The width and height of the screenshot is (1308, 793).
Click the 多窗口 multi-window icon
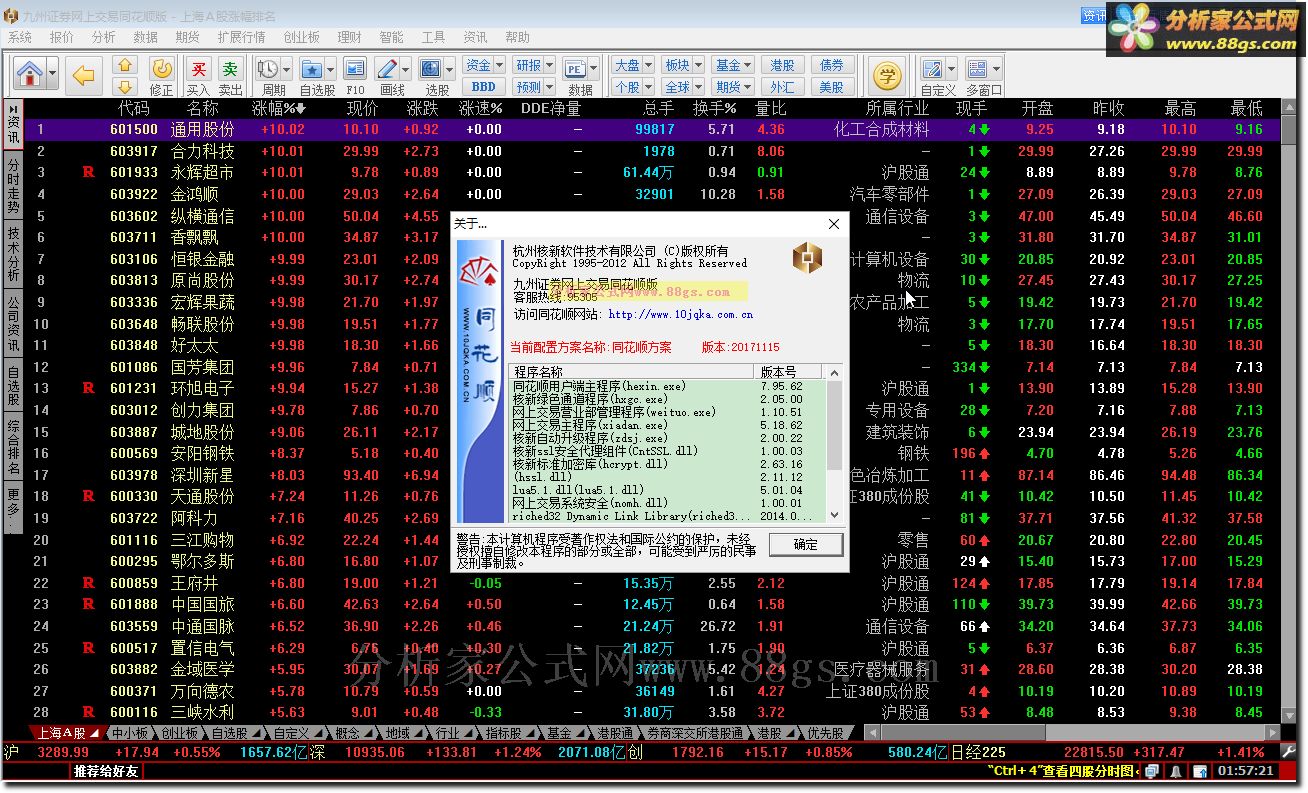978,69
